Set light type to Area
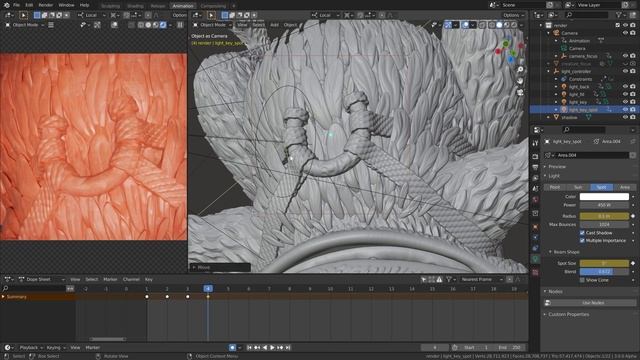The image size is (640, 360). coord(625,187)
